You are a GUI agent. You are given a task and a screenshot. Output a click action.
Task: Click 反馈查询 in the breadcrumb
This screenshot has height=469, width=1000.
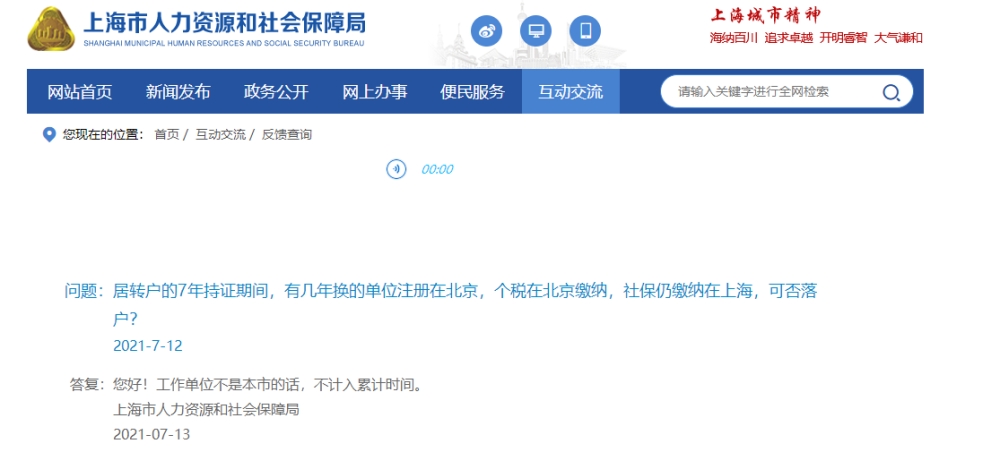pos(287,135)
